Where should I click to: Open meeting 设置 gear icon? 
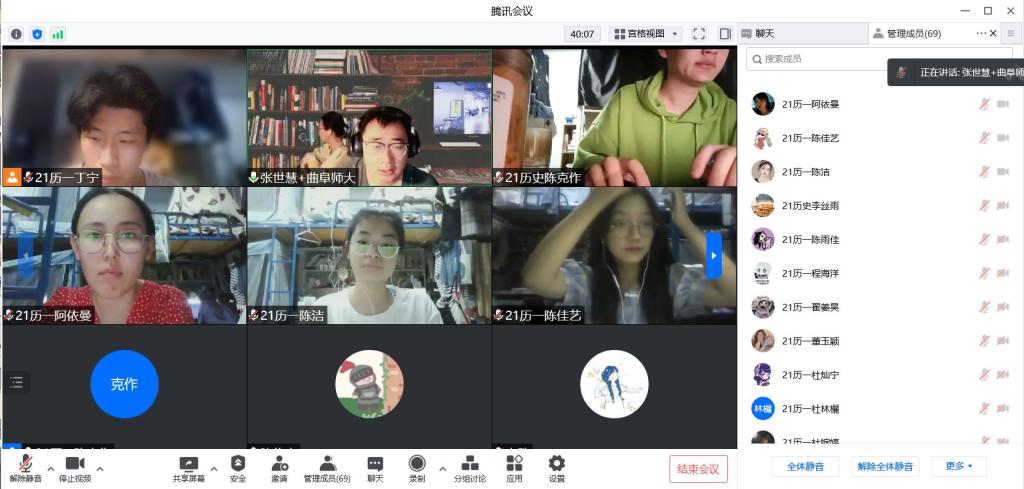[557, 466]
